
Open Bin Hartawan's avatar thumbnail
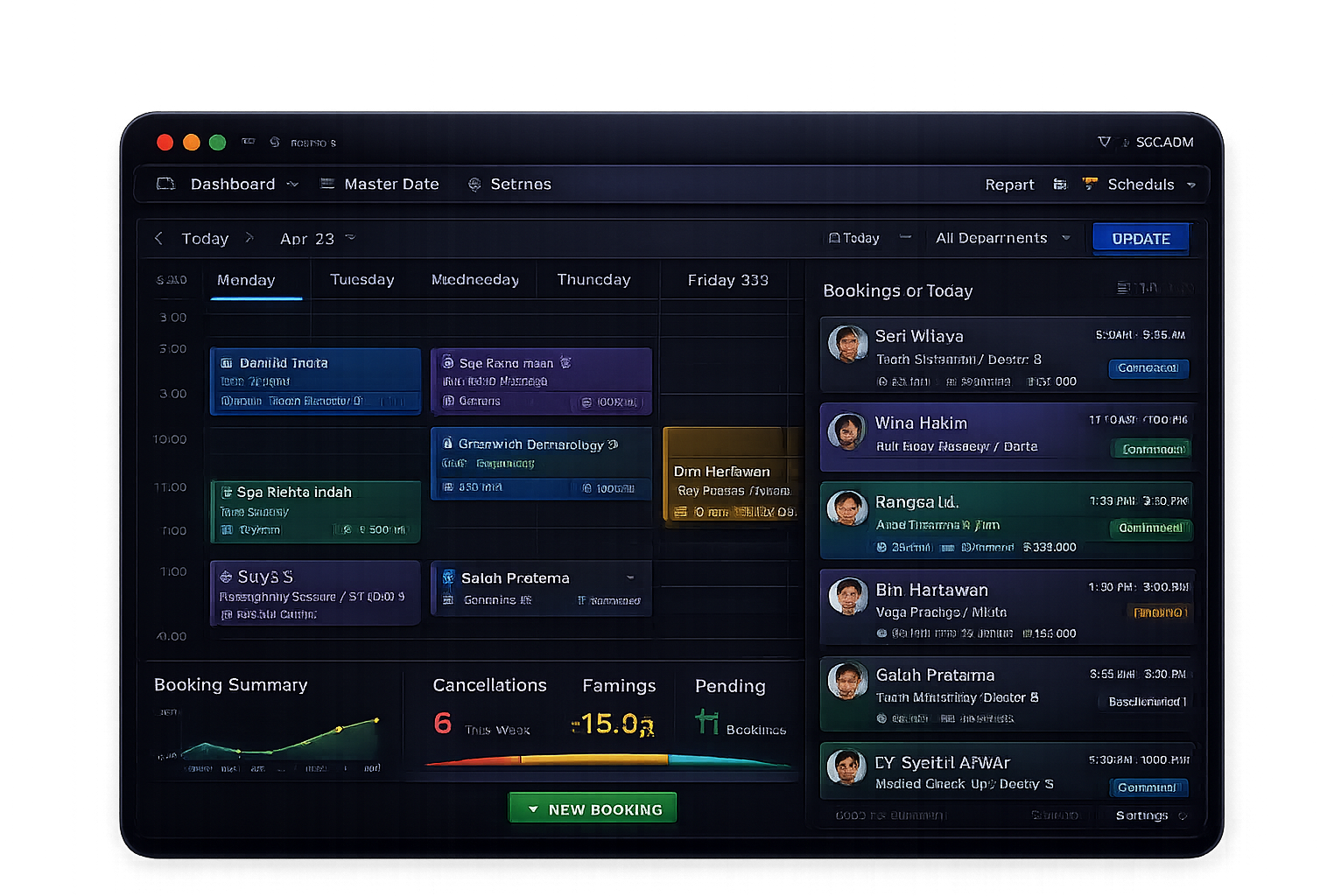pos(847,597)
